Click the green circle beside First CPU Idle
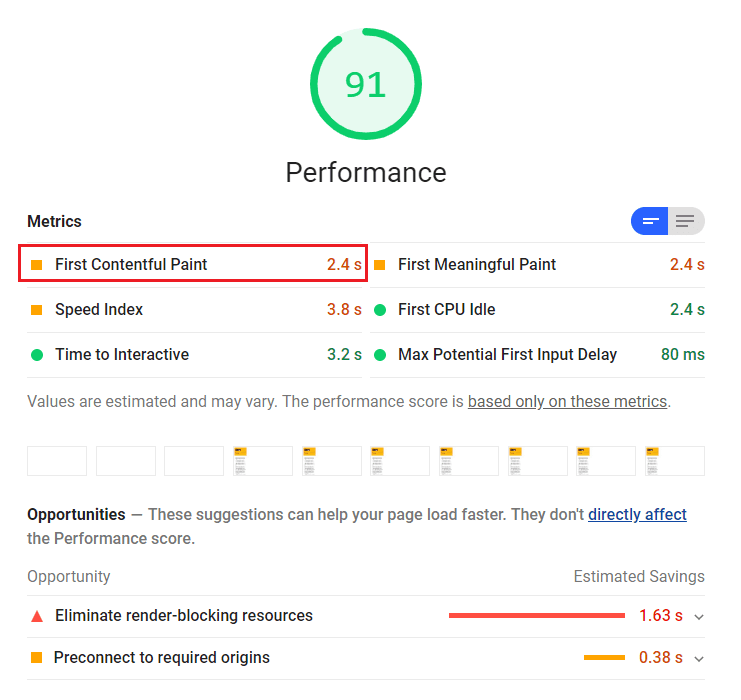Image resolution: width=741 pixels, height=700 pixels. pos(380,310)
